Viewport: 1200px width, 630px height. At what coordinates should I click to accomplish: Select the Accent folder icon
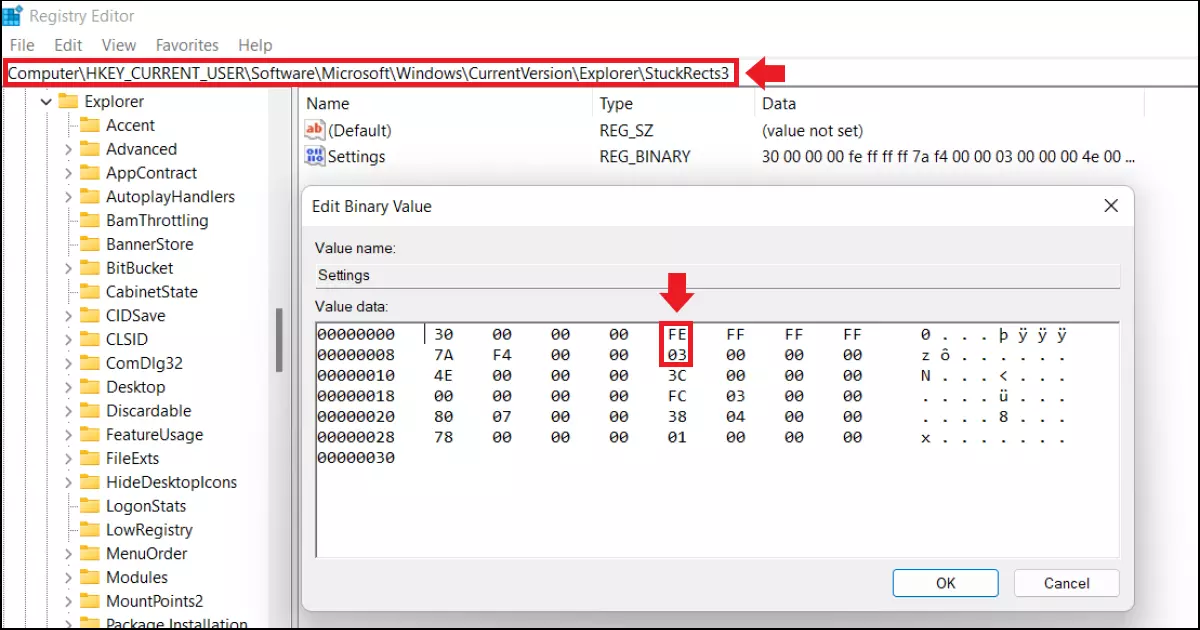point(90,125)
